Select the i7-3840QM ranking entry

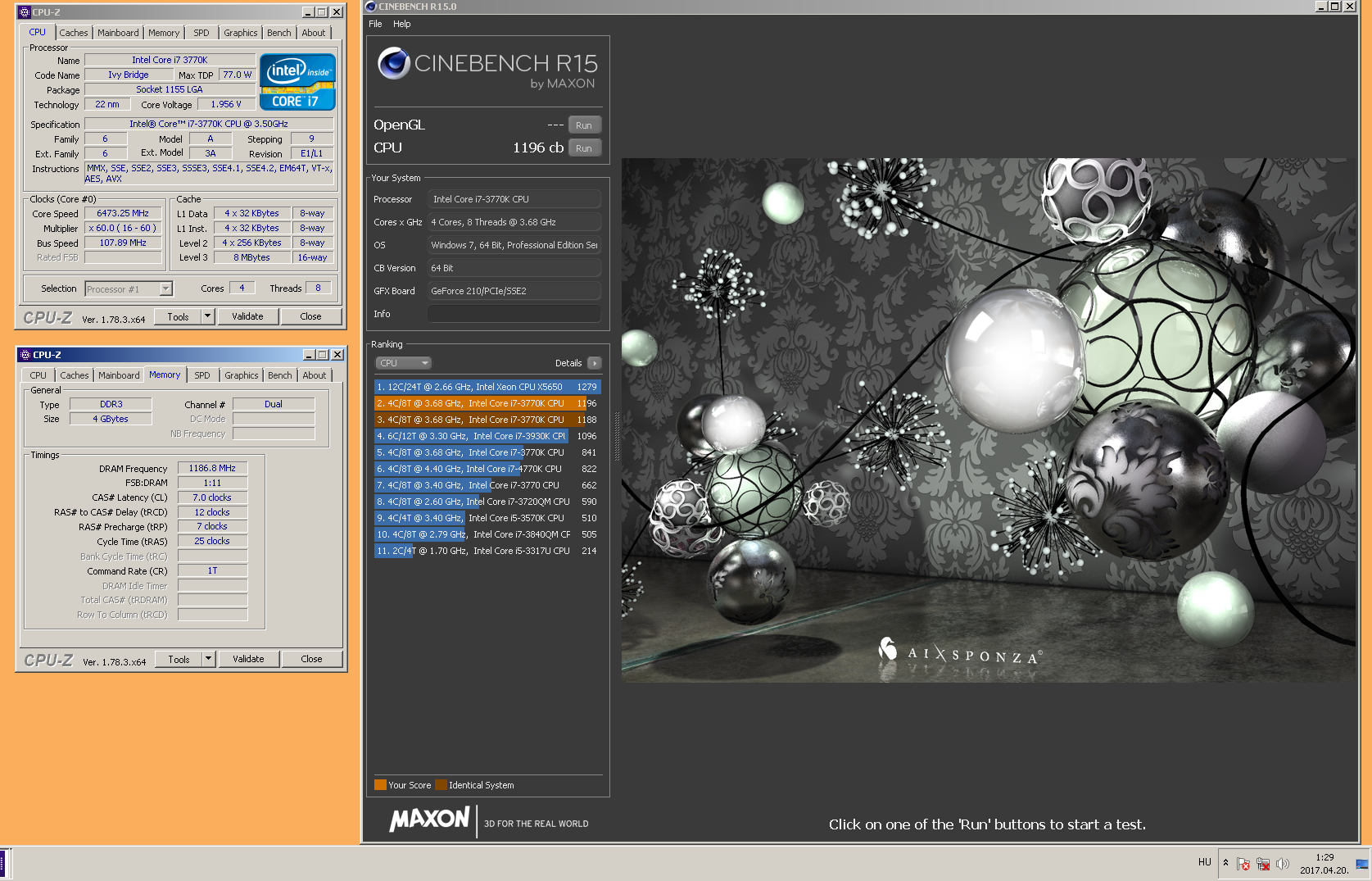click(x=487, y=534)
